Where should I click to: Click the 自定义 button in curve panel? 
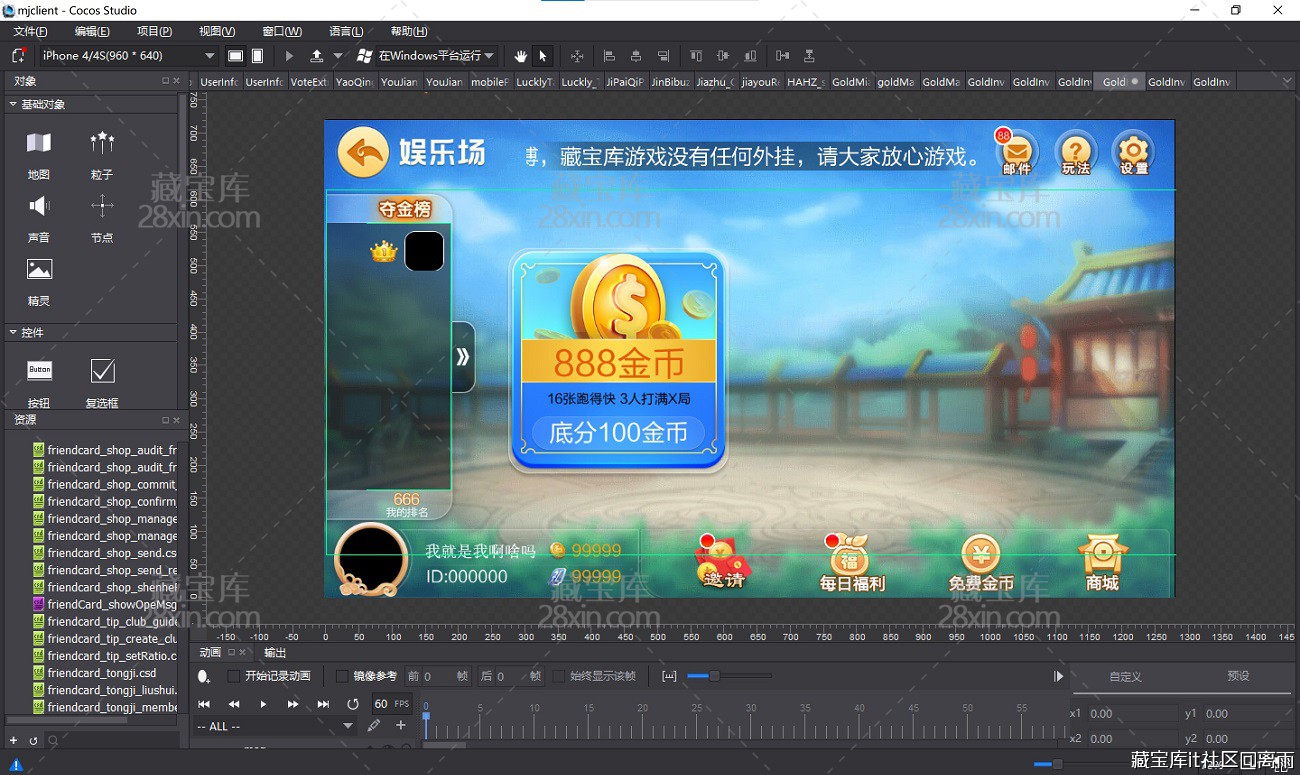pos(1125,677)
